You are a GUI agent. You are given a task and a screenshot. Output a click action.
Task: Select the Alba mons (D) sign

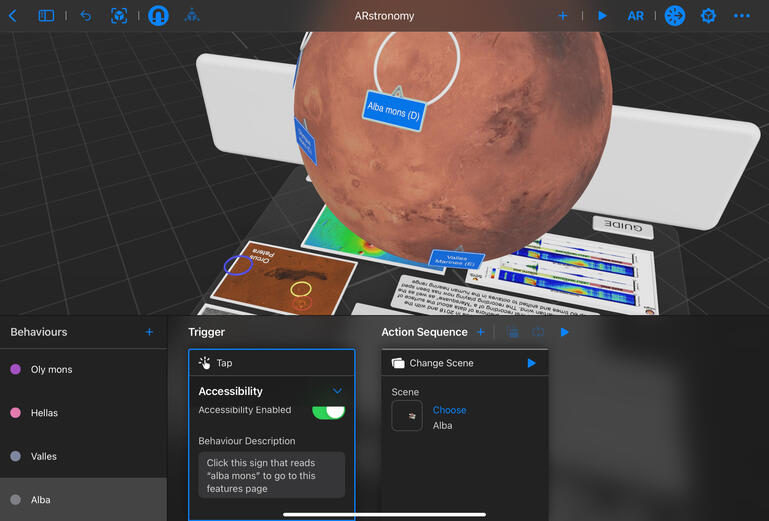coord(394,111)
